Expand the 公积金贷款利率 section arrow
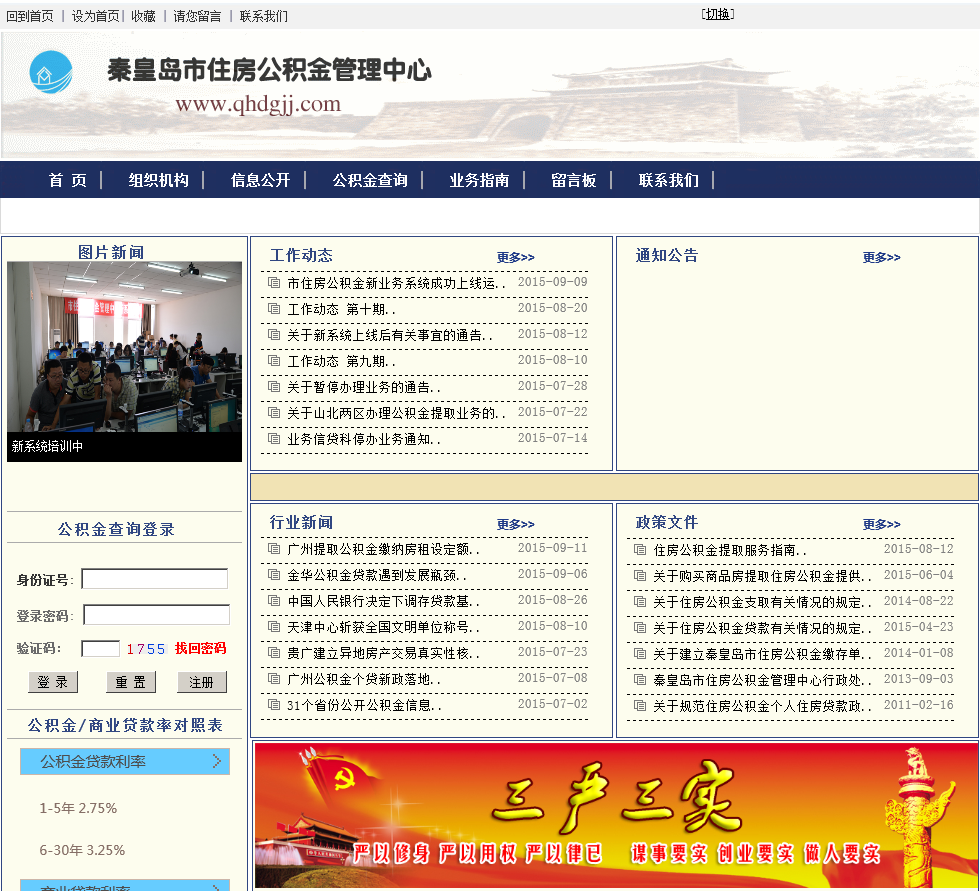Image resolution: width=980 pixels, height=891 pixels. pos(217,761)
